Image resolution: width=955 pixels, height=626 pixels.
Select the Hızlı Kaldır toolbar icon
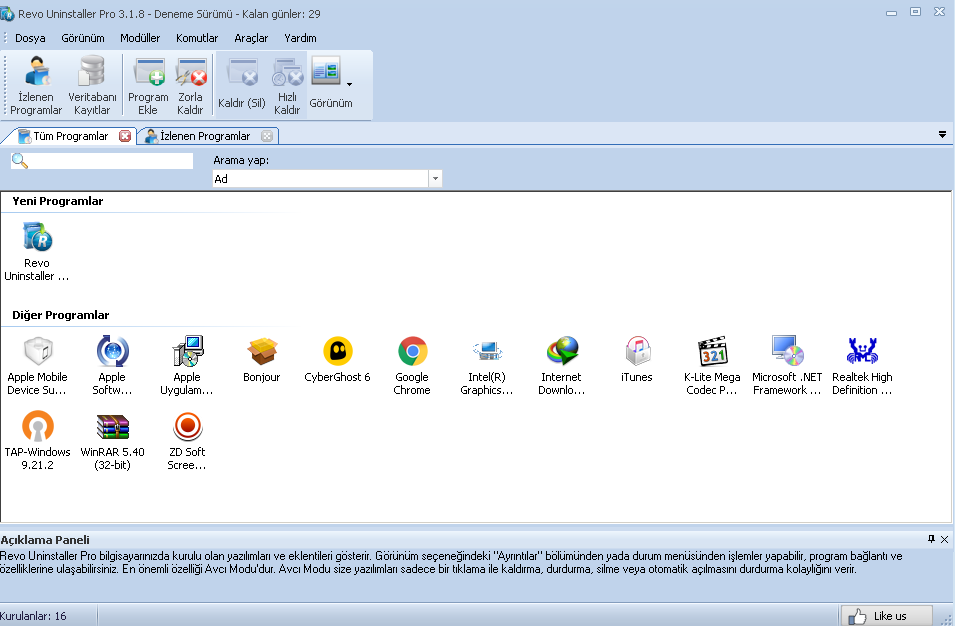click(287, 84)
